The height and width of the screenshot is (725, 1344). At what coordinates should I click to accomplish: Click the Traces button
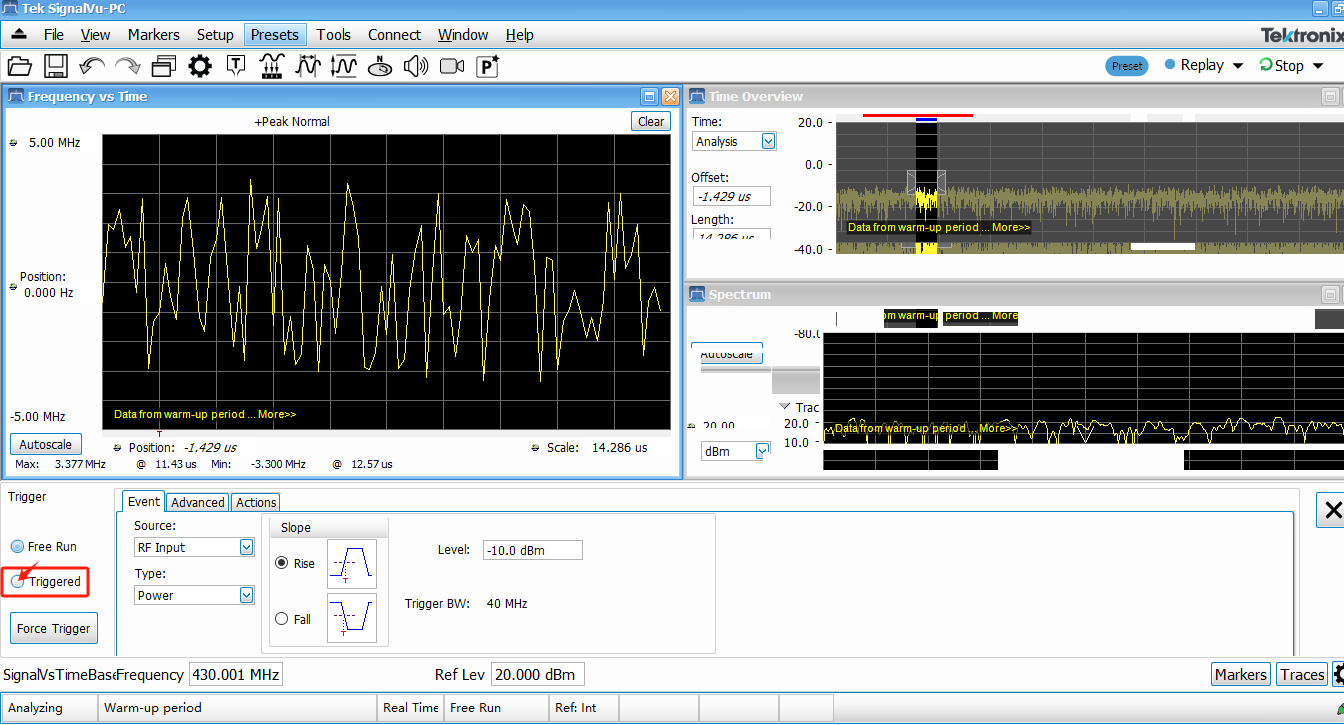click(x=1302, y=674)
